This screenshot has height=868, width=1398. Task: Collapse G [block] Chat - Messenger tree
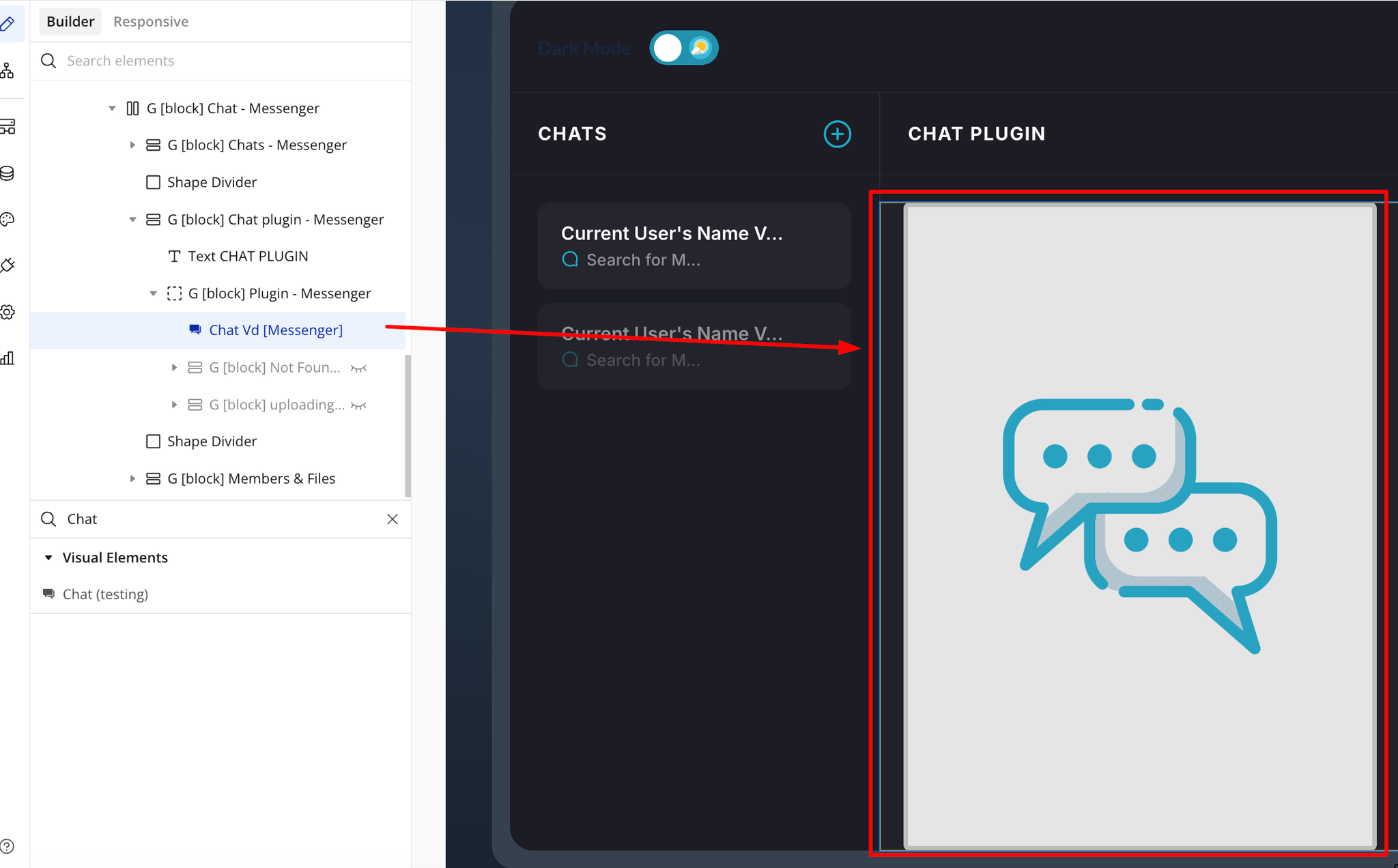112,108
